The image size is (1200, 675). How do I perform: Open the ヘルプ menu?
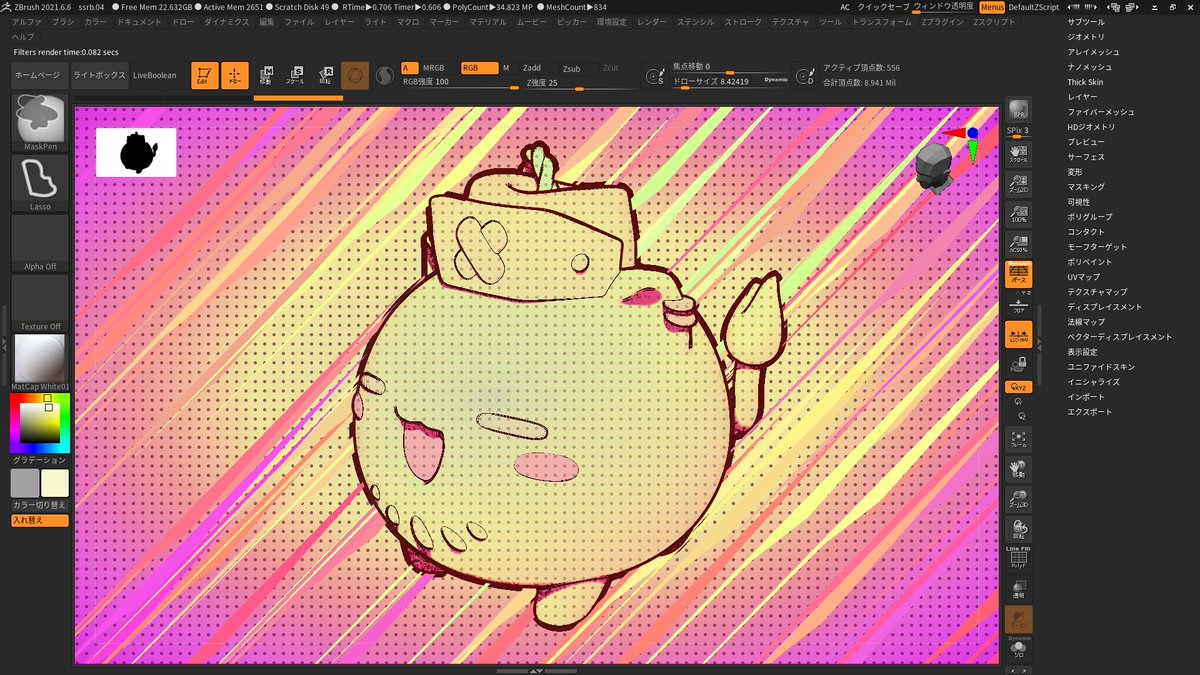click(23, 36)
